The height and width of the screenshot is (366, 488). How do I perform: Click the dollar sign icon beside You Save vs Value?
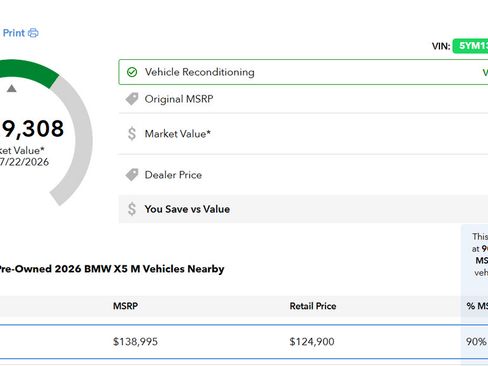(132, 209)
